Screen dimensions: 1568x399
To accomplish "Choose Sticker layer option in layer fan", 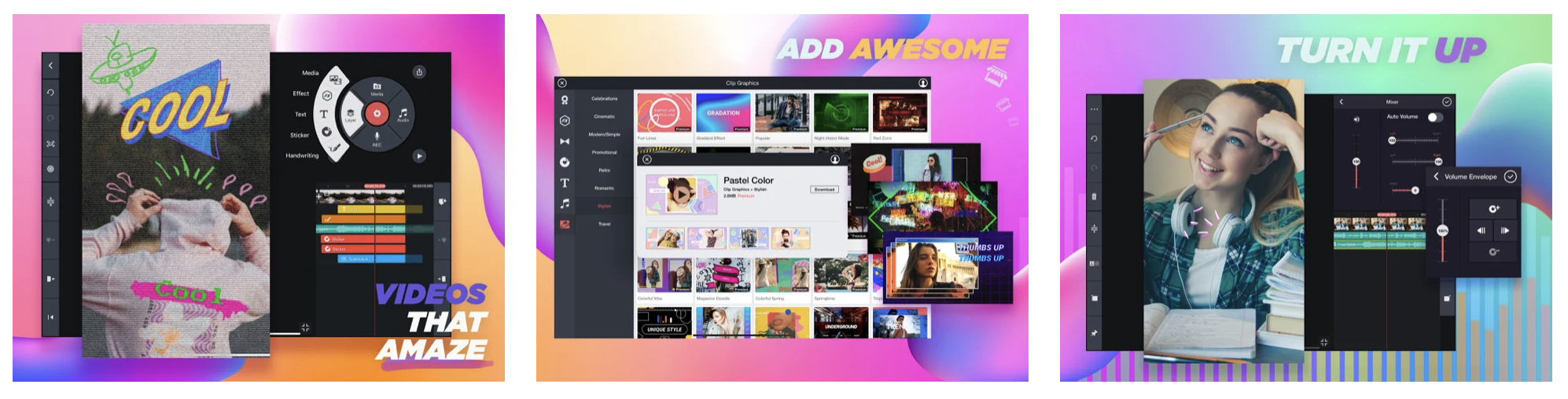I will [x=326, y=132].
